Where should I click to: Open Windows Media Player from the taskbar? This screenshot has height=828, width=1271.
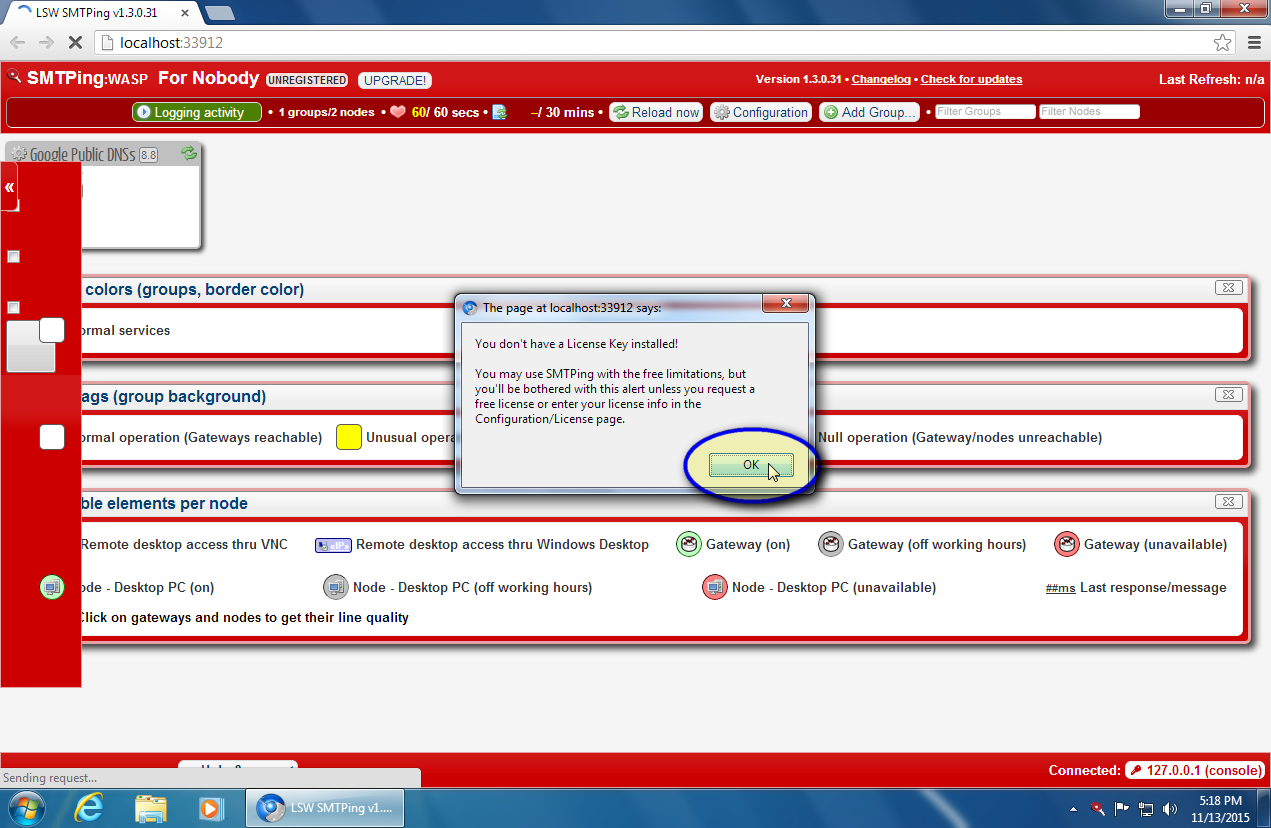[211, 808]
